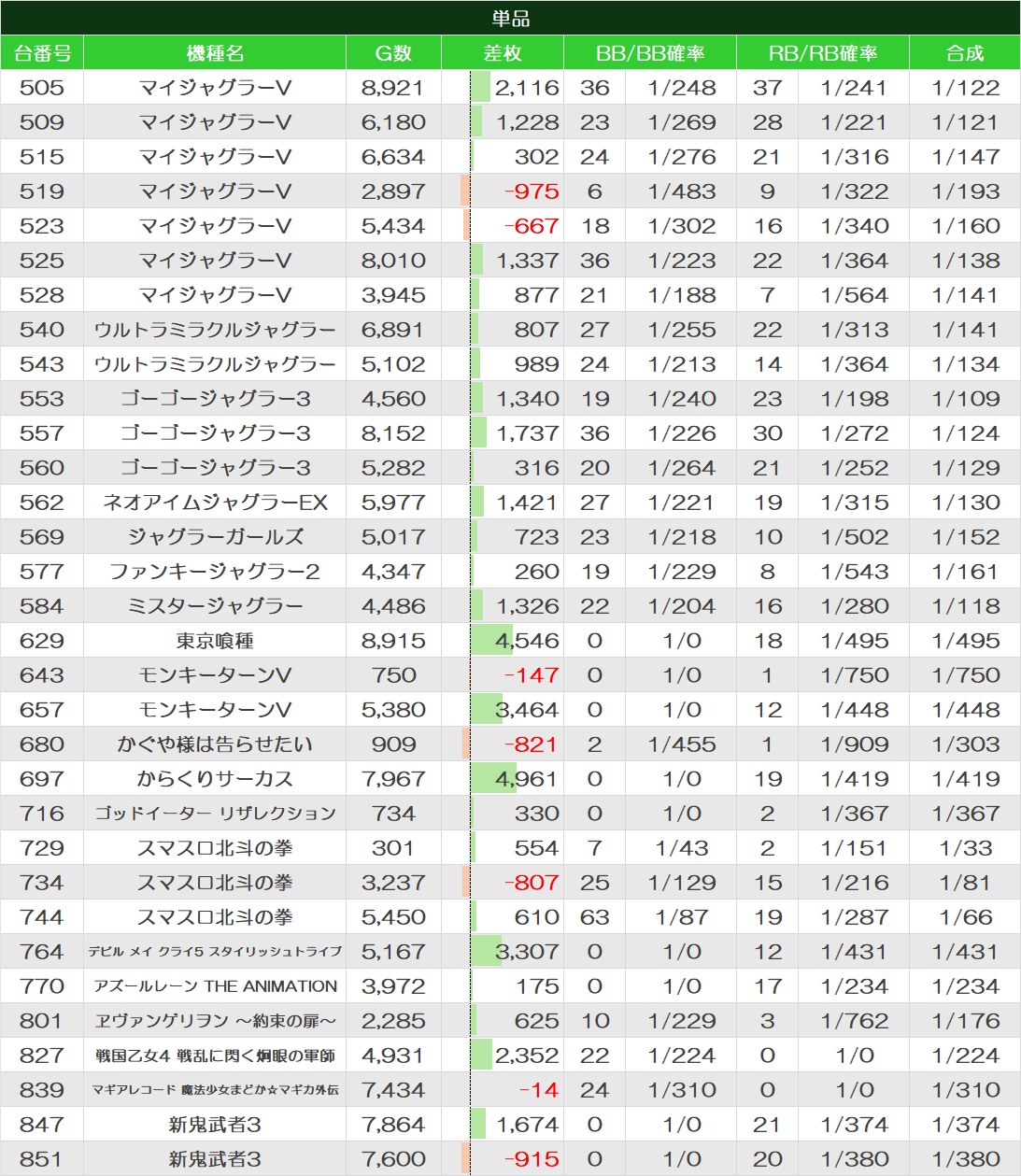Click the BB probability 1/188

682,295
